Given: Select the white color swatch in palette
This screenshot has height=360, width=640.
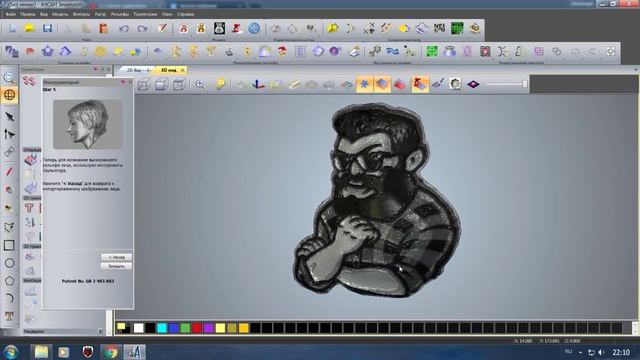Looking at the screenshot, I should (x=139, y=328).
